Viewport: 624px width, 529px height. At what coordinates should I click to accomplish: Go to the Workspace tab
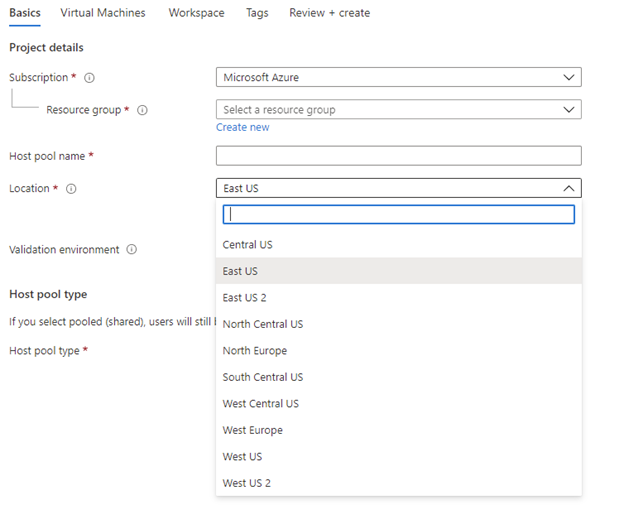196,13
